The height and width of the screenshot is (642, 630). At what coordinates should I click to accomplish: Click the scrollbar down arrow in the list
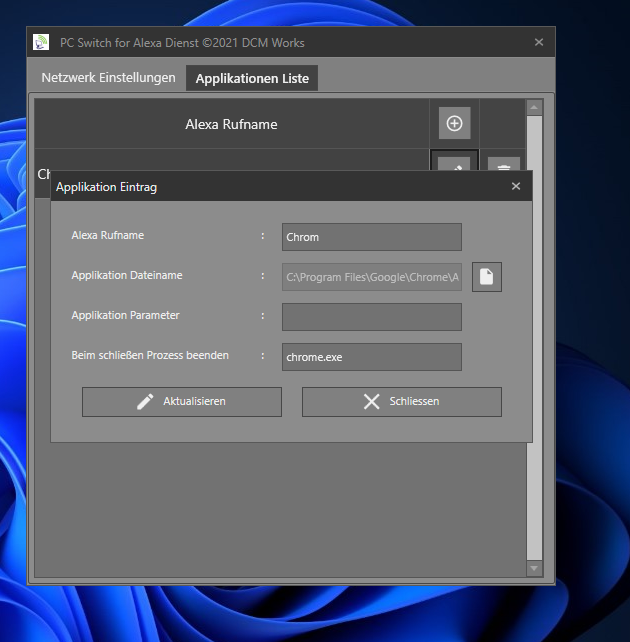[534, 568]
